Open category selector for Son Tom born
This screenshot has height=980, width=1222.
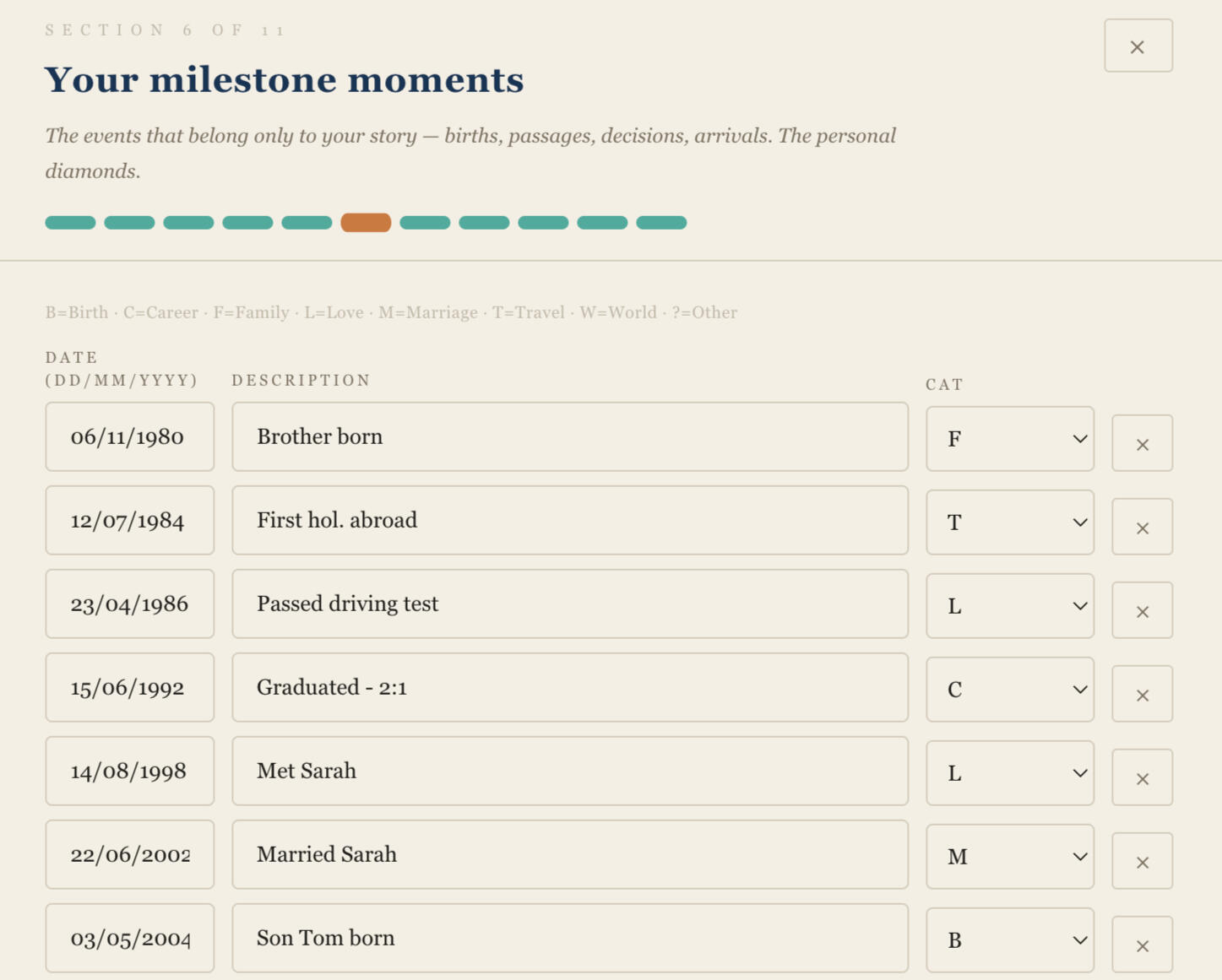(x=1009, y=940)
